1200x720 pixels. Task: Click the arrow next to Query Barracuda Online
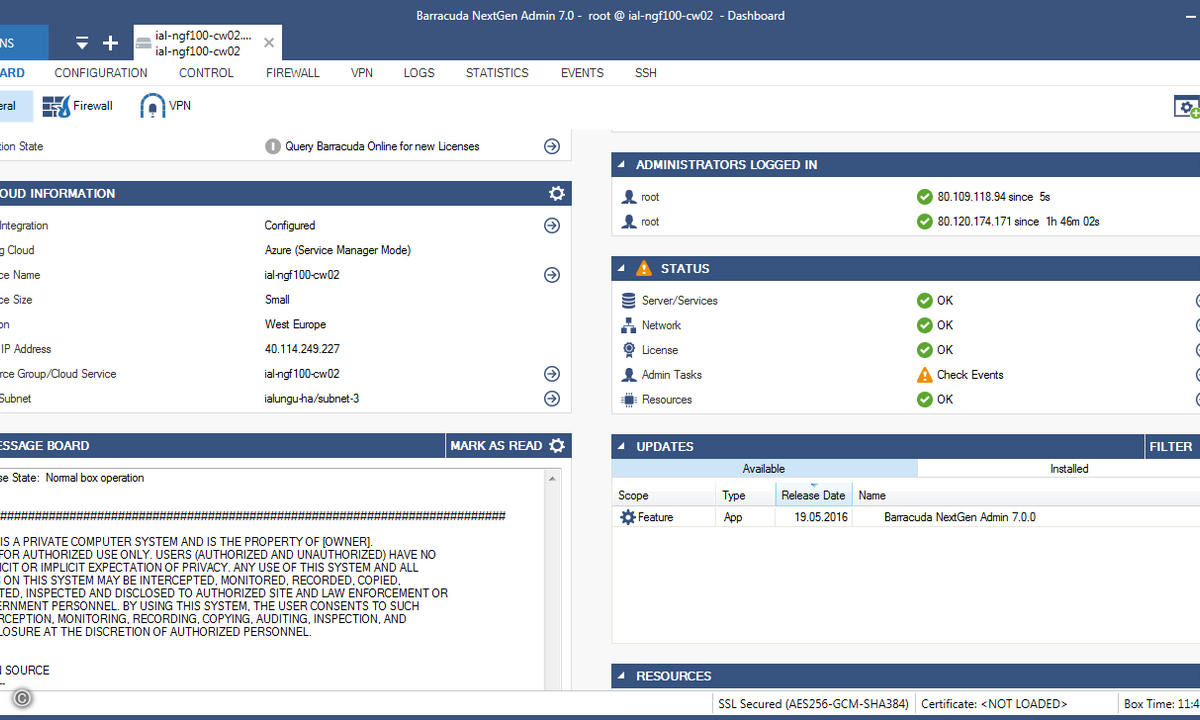point(552,146)
